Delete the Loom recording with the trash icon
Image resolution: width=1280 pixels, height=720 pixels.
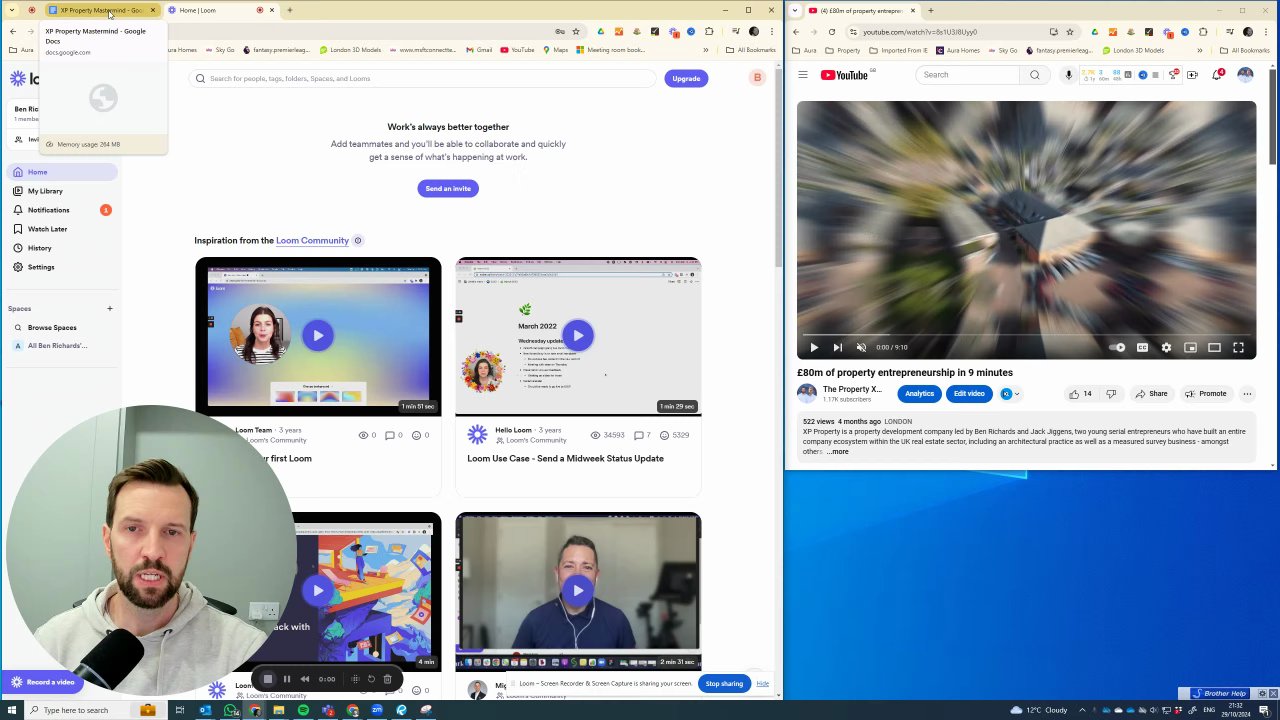(x=388, y=679)
